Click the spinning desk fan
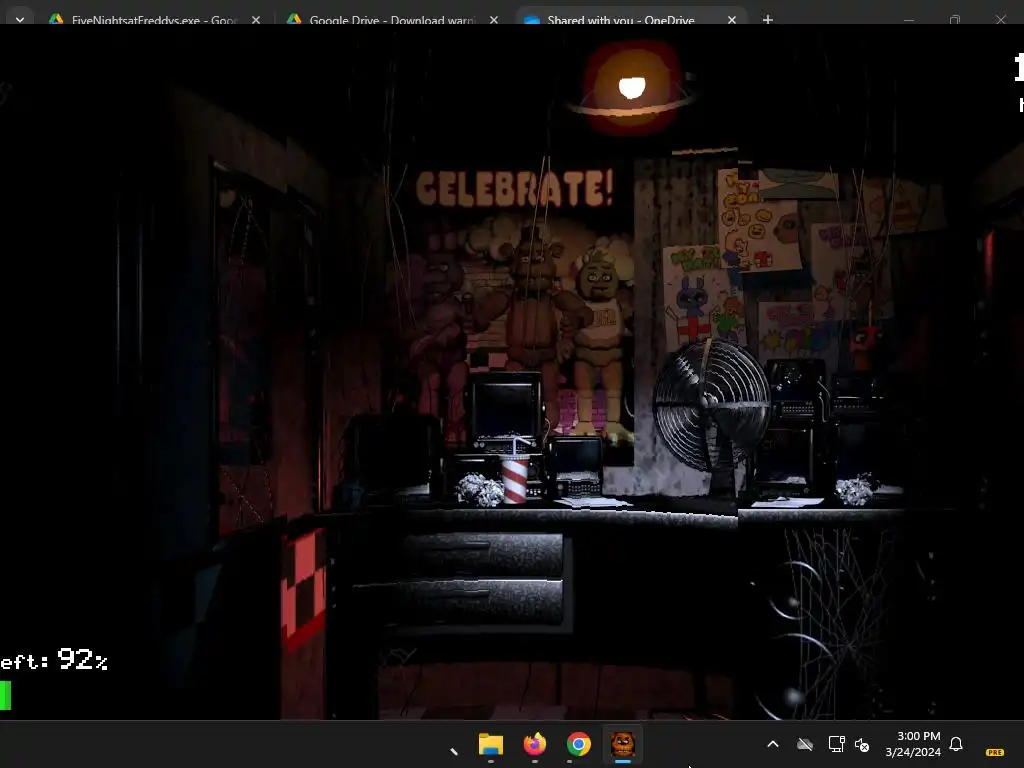Image resolution: width=1024 pixels, height=768 pixels. pos(712,404)
